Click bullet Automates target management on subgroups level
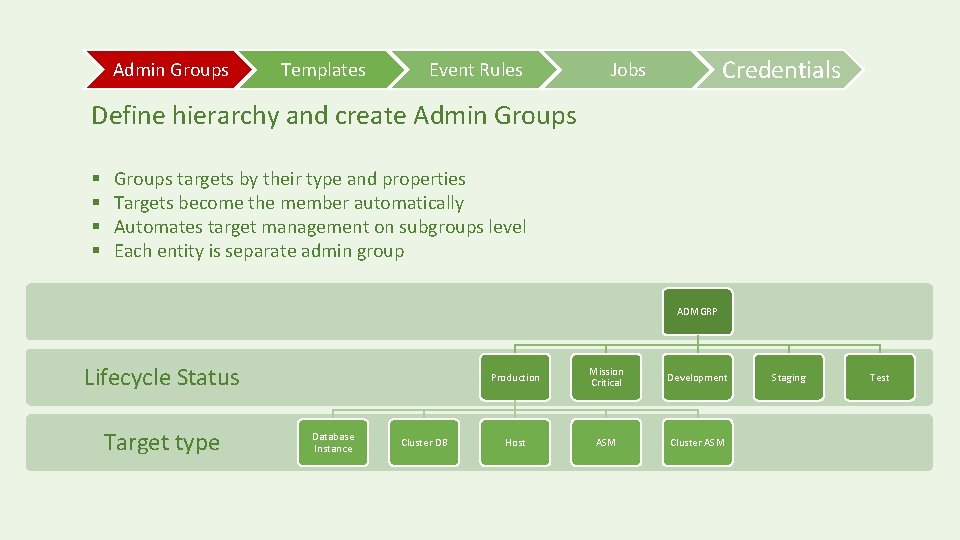Image resolution: width=960 pixels, height=540 pixels. (x=320, y=227)
